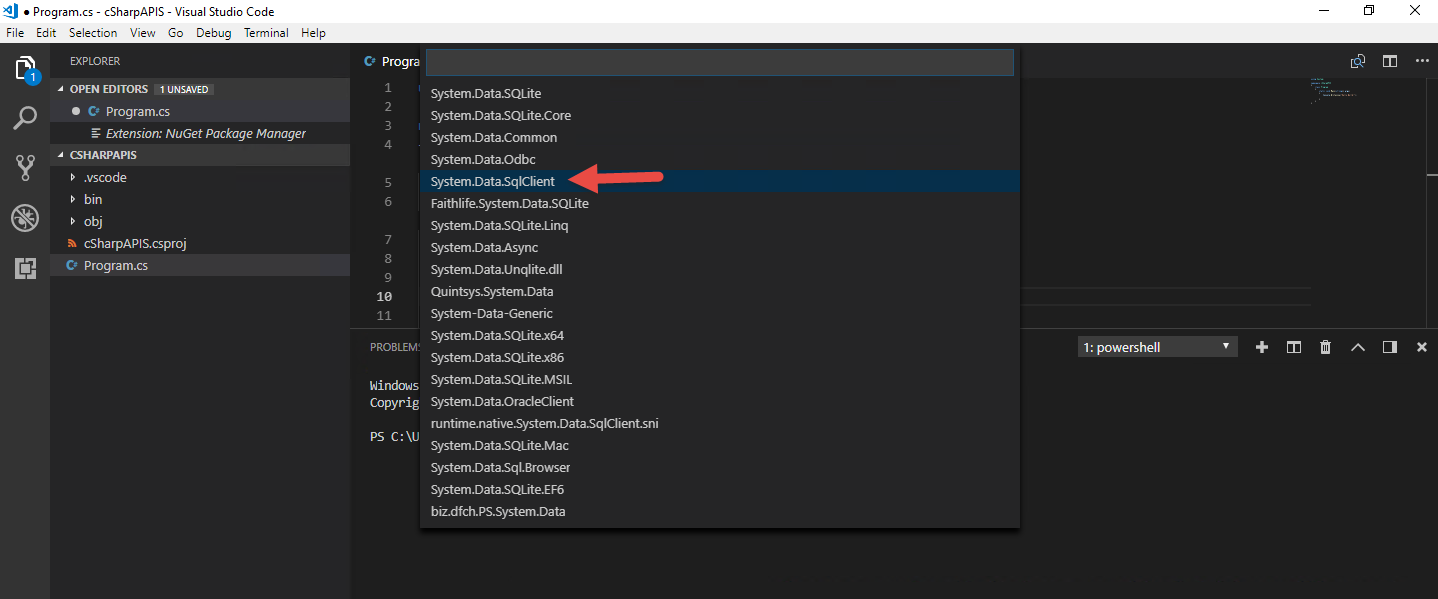Click the unsaved dot beside Program.cs in Open Editors
Screen dimensions: 1438x599
coord(76,111)
